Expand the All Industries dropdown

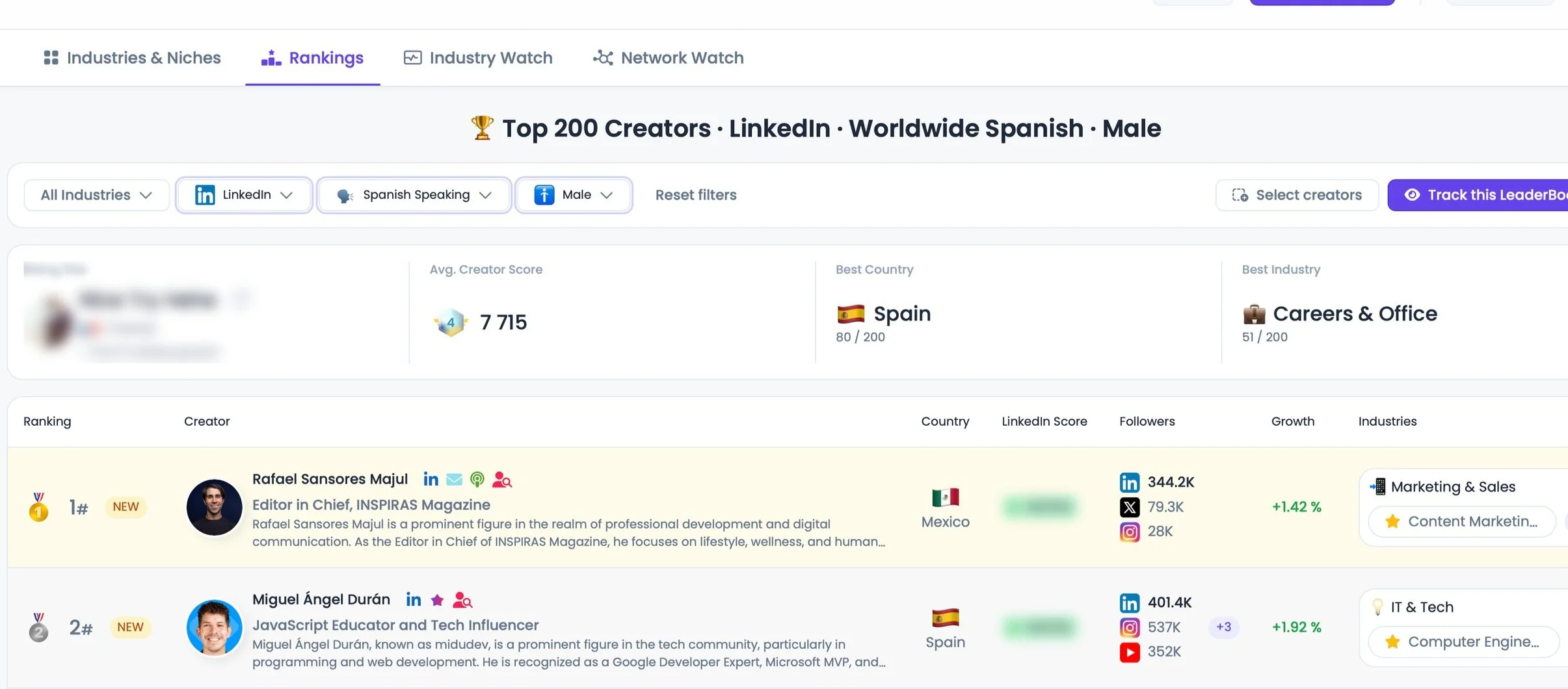coord(96,195)
